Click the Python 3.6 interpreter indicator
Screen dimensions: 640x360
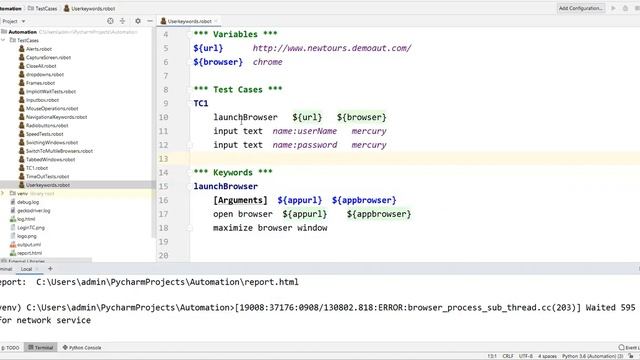tap(592, 356)
